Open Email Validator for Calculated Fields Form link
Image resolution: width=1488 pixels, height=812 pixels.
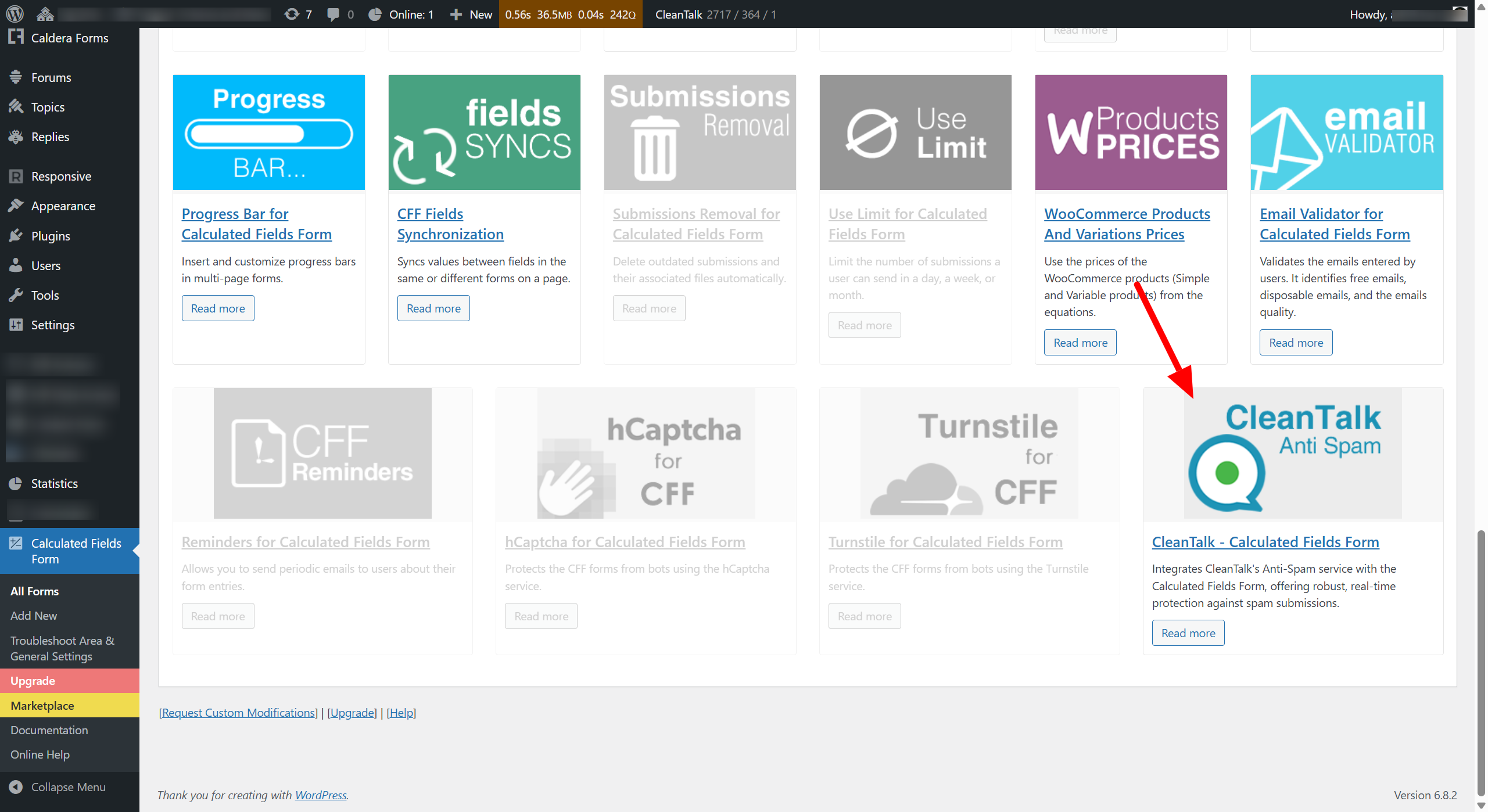[1334, 224]
